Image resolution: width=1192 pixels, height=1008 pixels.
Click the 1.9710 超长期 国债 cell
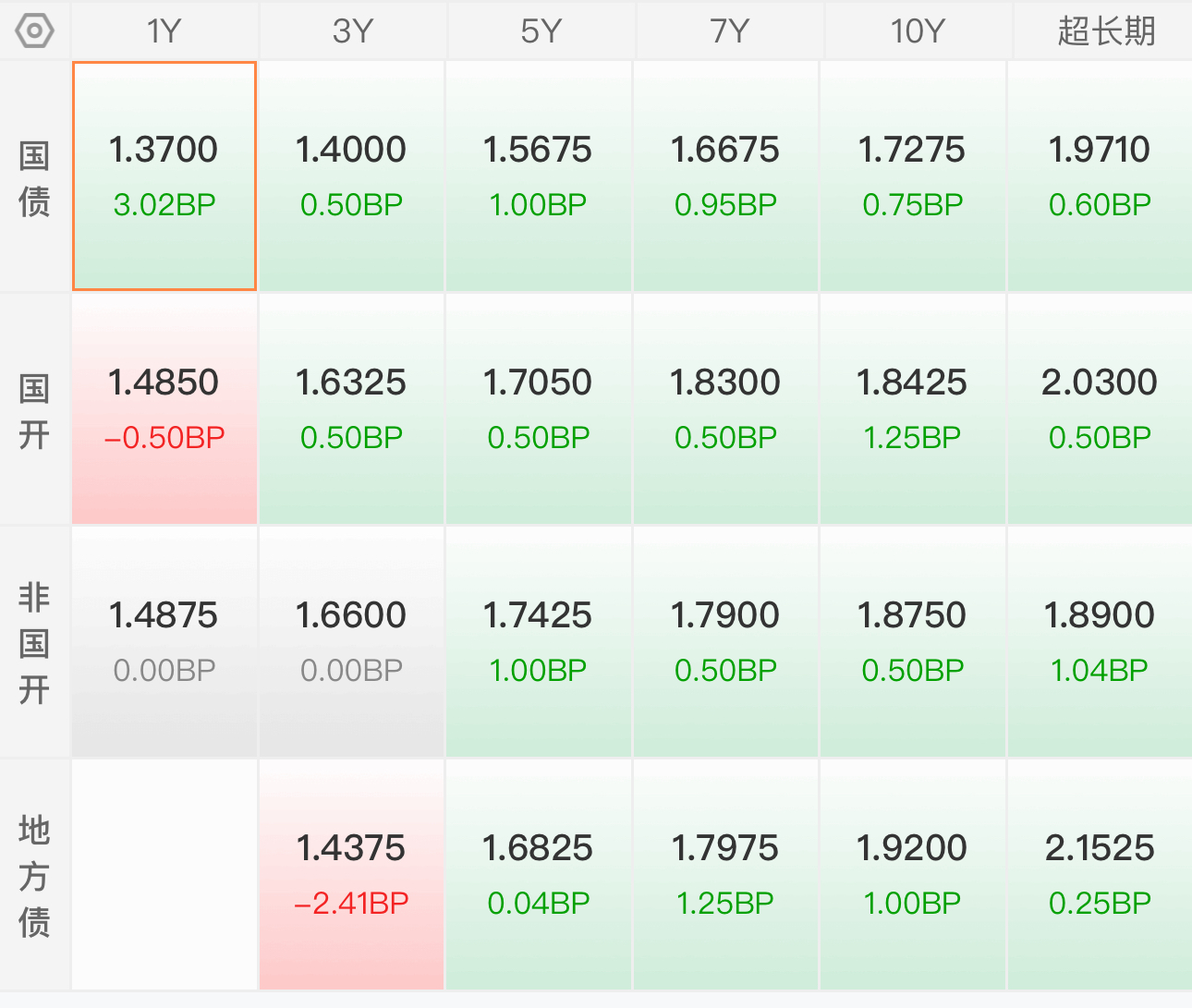tap(1101, 176)
